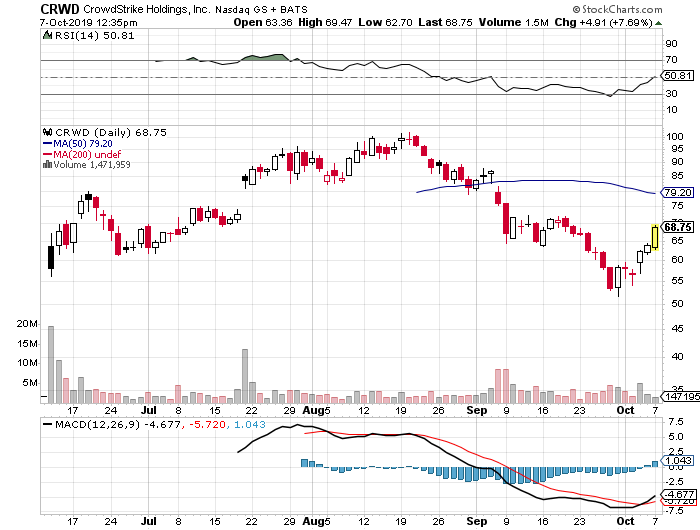Click the blue 1.043 histogram value in legend
700x530 pixels.
coord(250,424)
